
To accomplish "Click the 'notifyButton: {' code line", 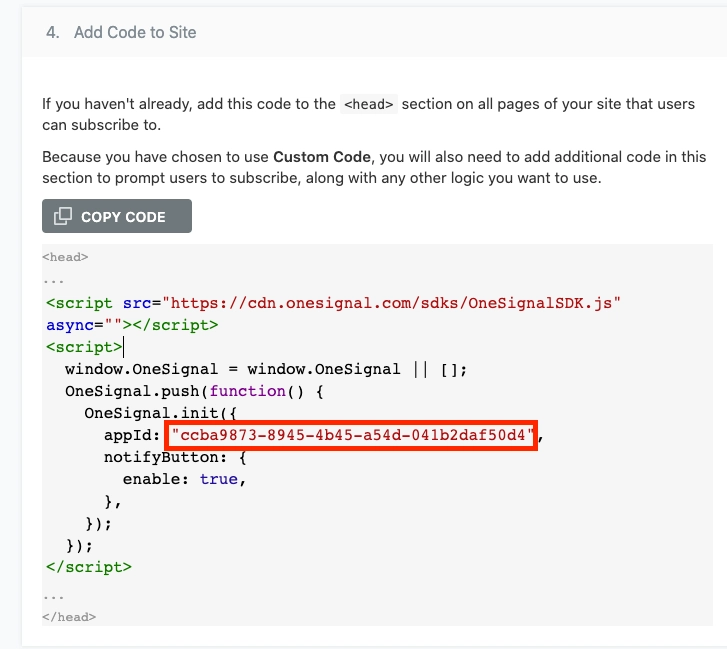I will point(175,458).
